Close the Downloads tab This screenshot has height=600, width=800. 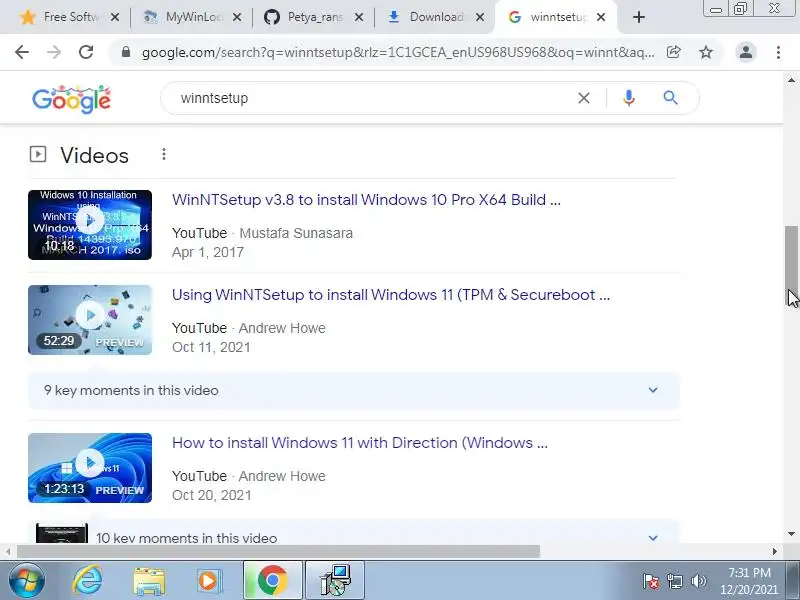coord(480,17)
